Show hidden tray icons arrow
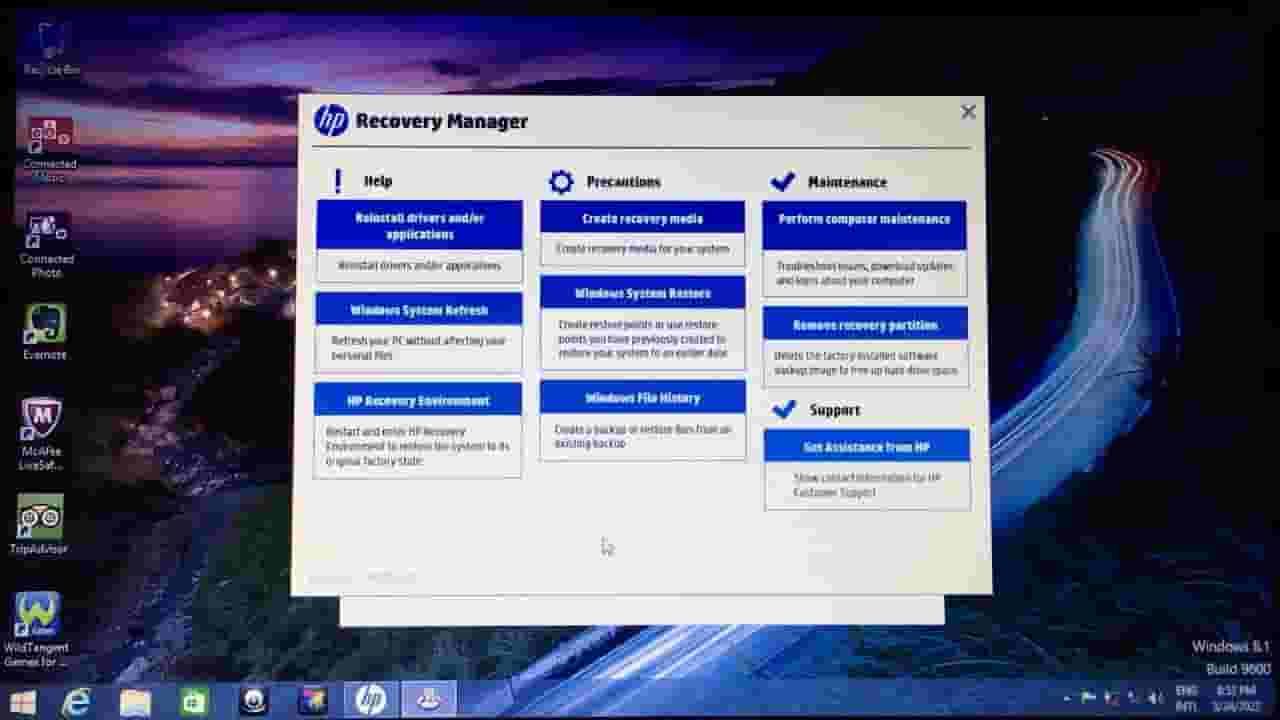 pyautogui.click(x=1067, y=697)
